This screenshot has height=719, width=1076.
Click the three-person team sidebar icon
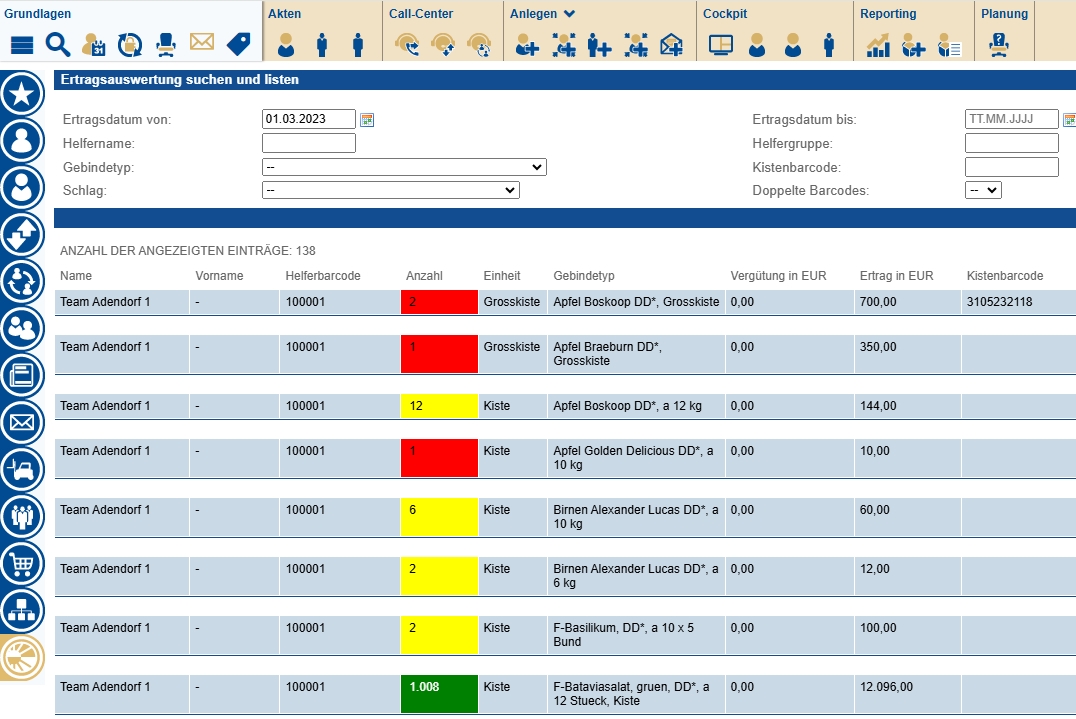(22, 516)
